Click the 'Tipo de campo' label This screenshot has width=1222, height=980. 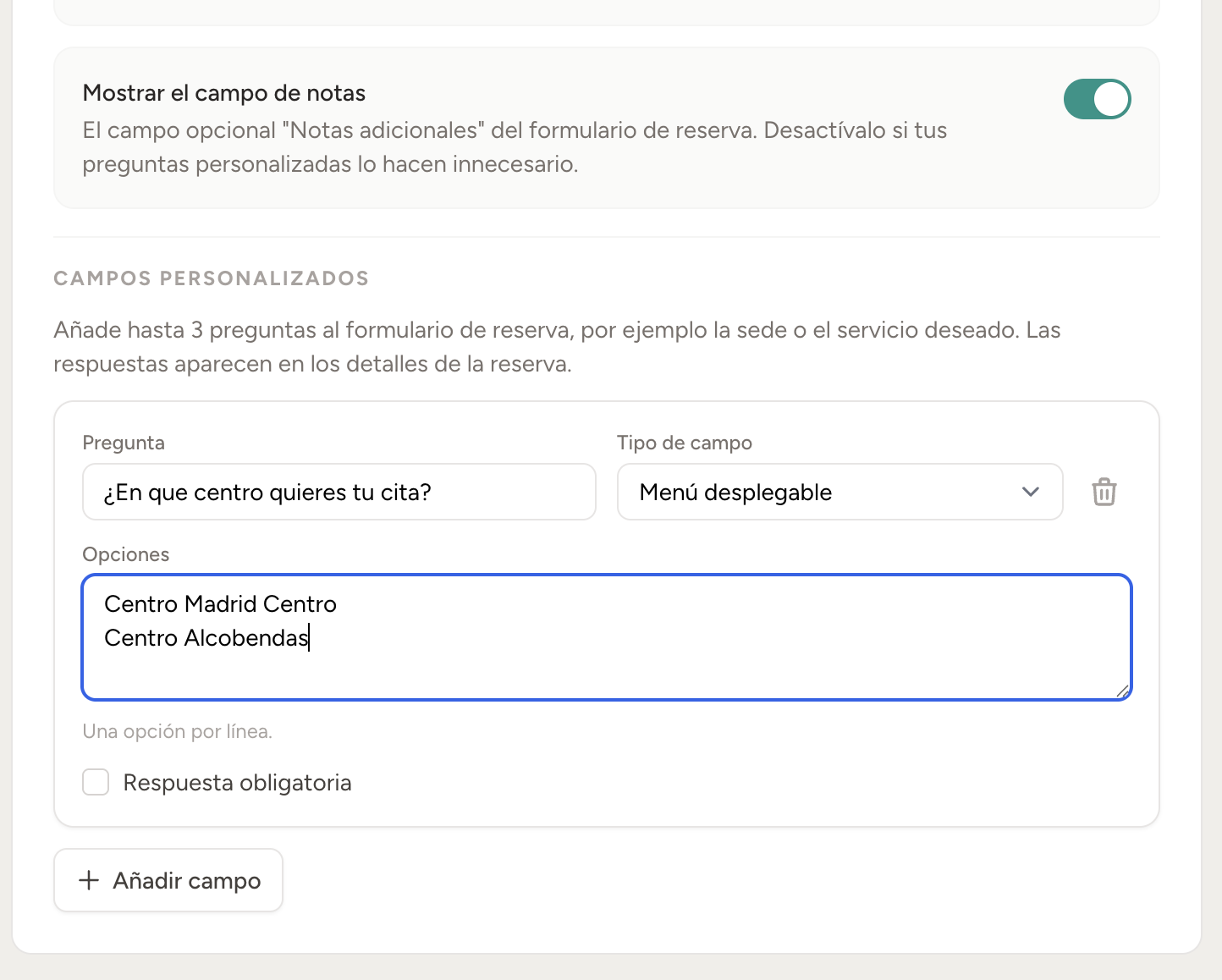[685, 443]
